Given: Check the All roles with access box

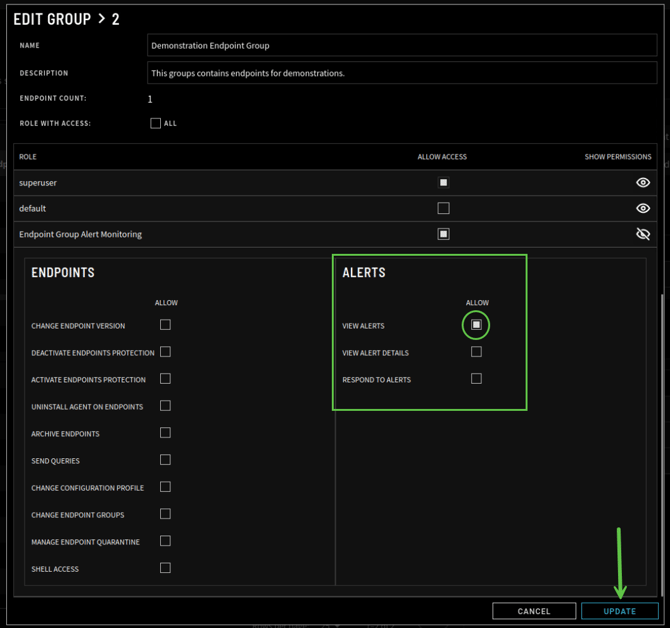Looking at the screenshot, I should click(x=155, y=124).
